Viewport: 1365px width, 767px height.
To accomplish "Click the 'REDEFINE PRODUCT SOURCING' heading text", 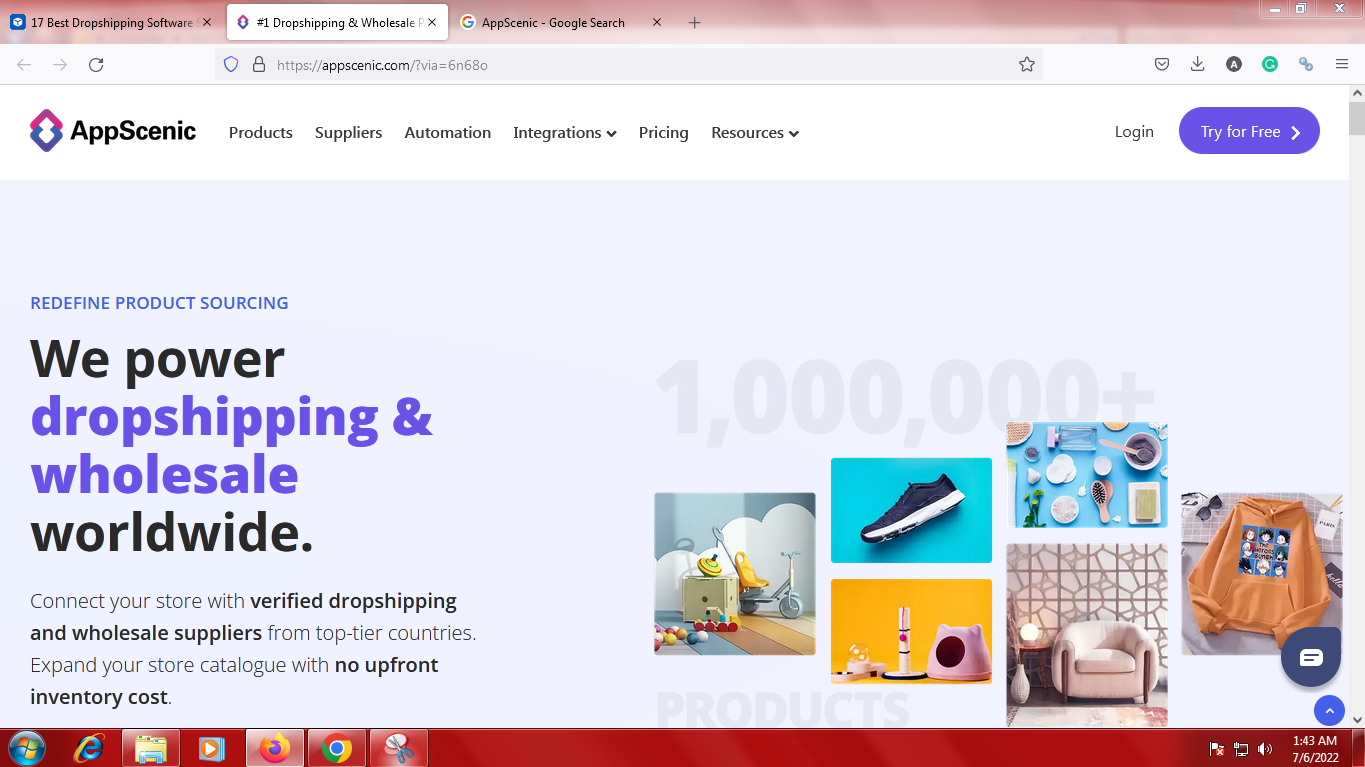I will click(x=159, y=303).
